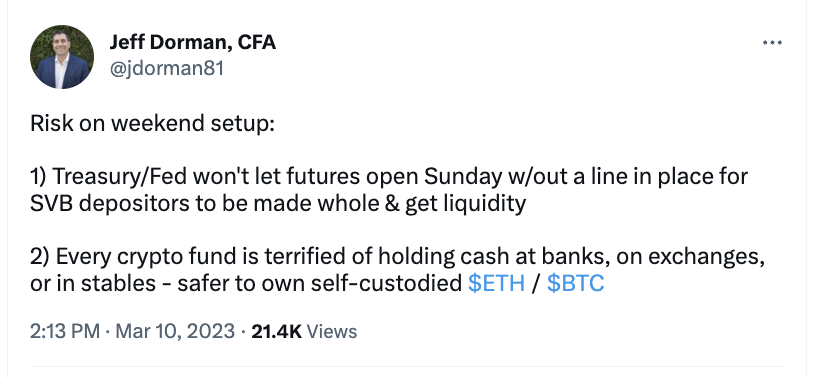Click the display name Jeff Dorman, CFA

193,43
